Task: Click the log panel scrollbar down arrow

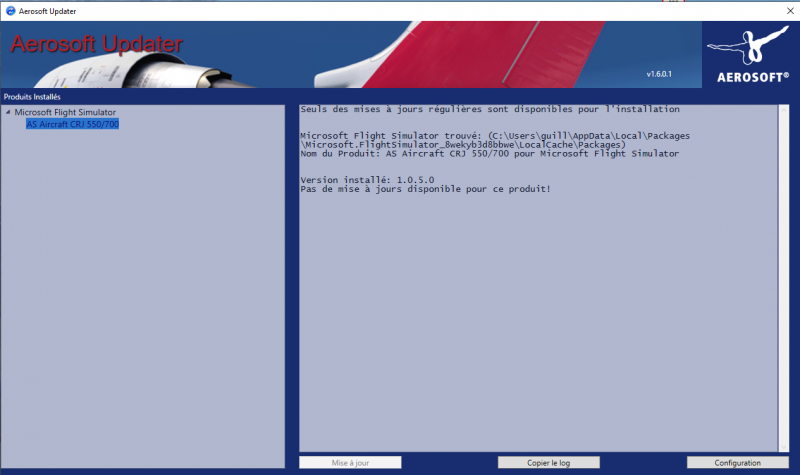Action: (784, 447)
